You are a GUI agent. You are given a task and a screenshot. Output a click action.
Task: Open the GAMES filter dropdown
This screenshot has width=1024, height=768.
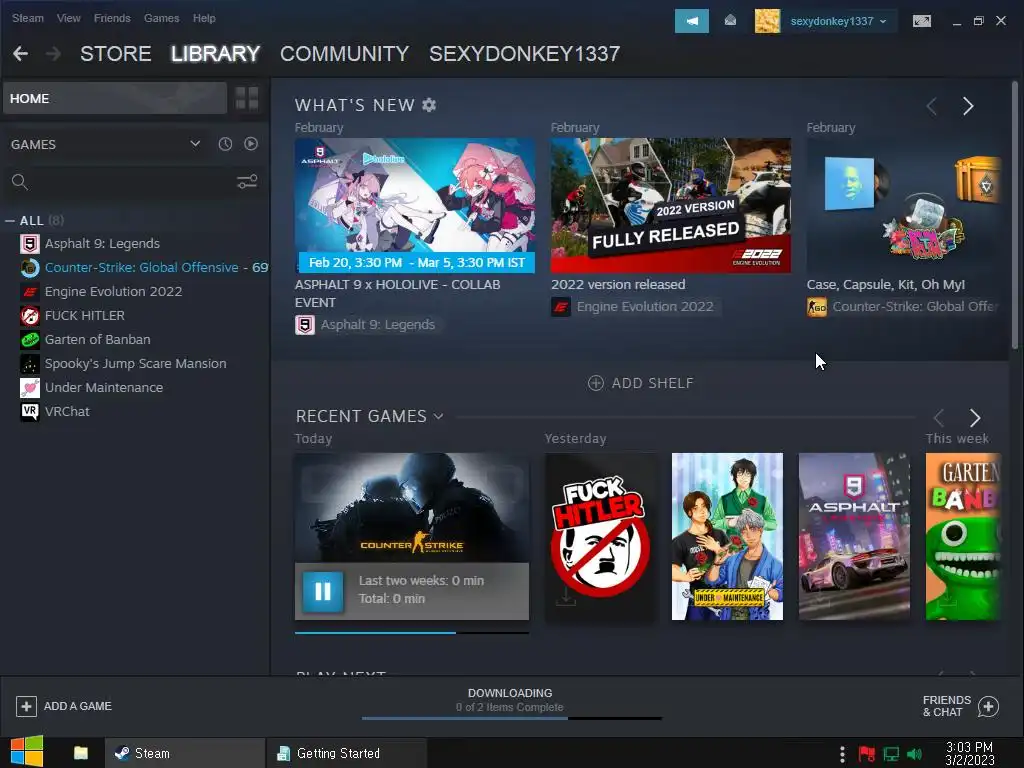pyautogui.click(x=195, y=144)
